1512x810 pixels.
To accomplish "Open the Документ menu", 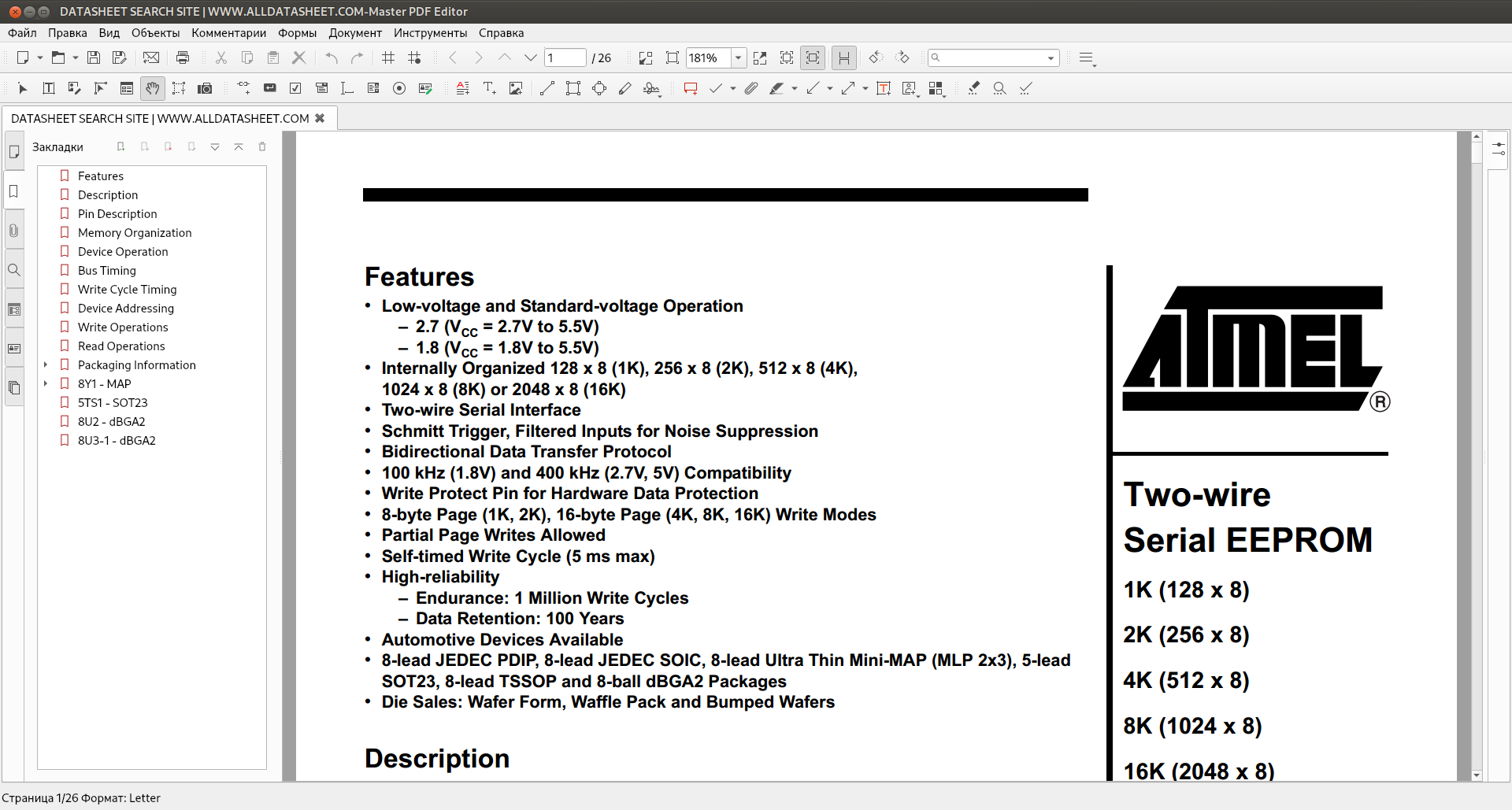I will pyautogui.click(x=354, y=33).
